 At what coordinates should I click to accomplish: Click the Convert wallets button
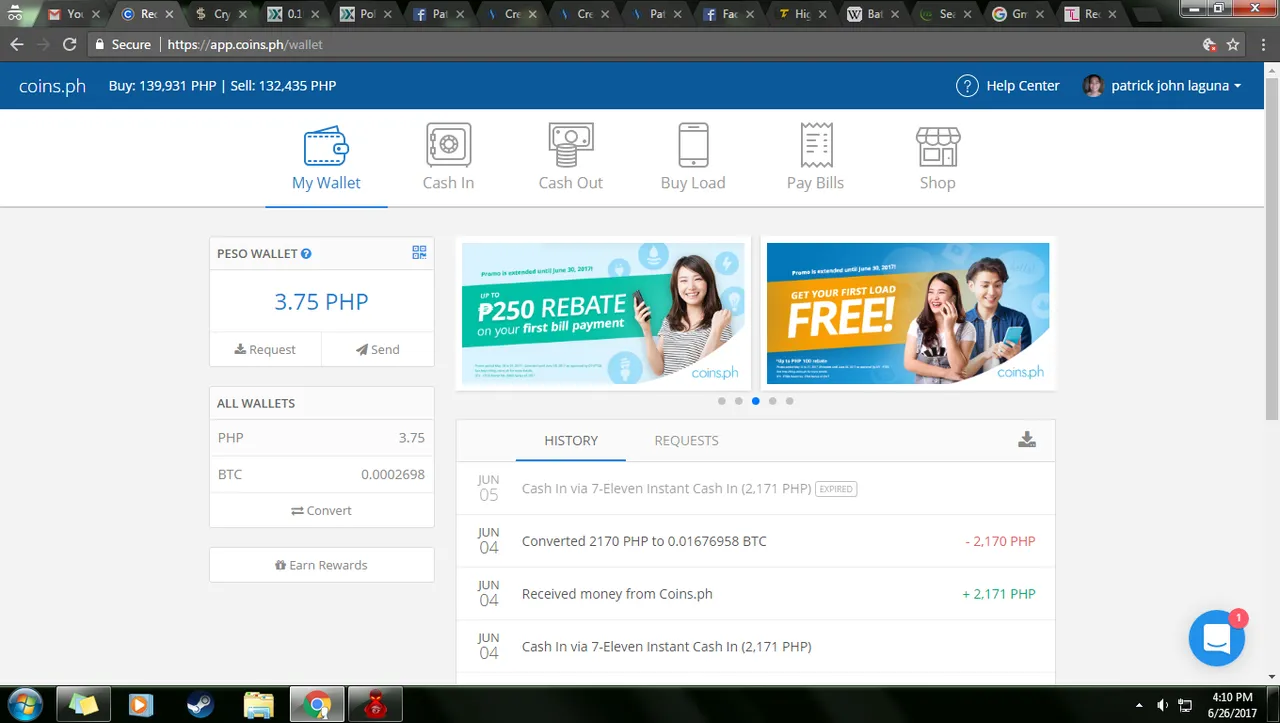321,510
